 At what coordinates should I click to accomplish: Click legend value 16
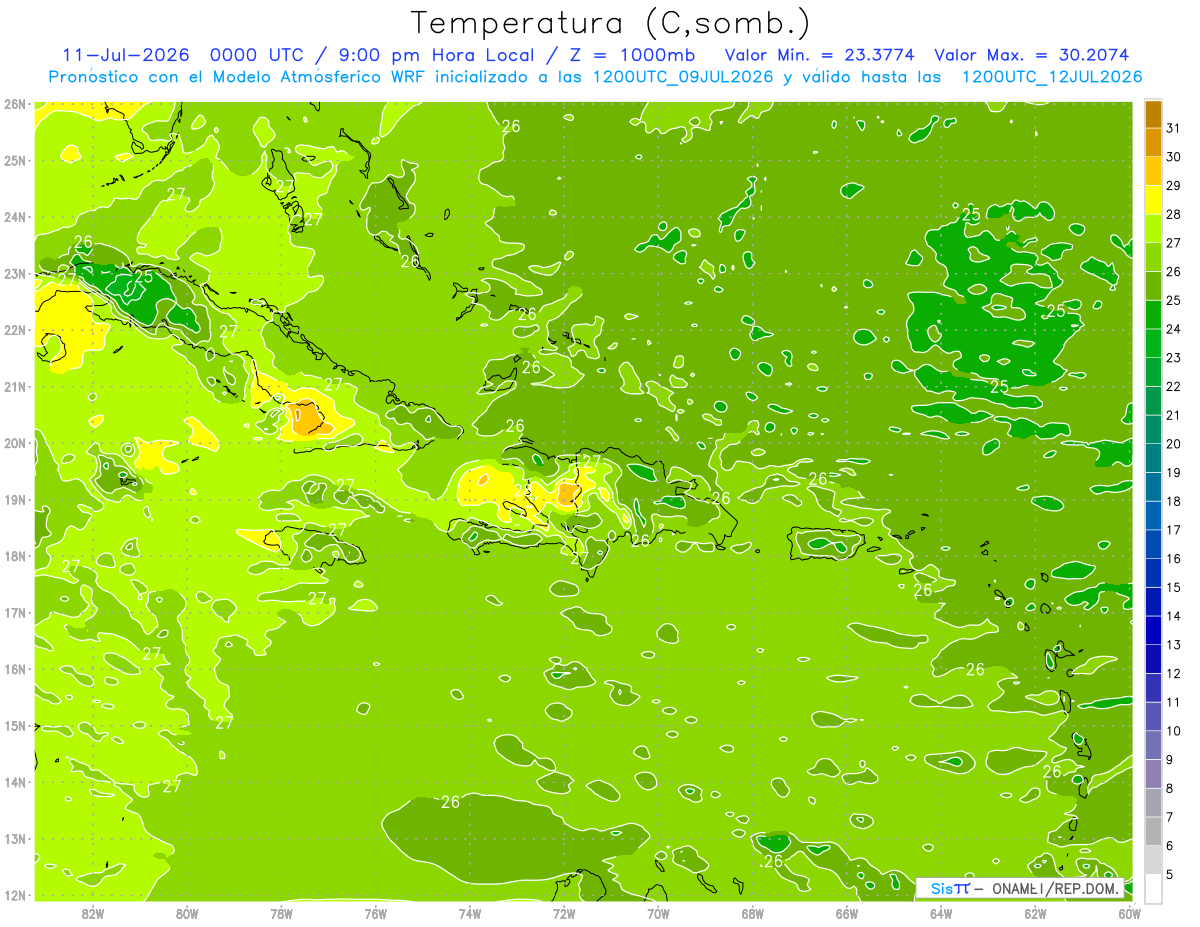tap(1173, 558)
